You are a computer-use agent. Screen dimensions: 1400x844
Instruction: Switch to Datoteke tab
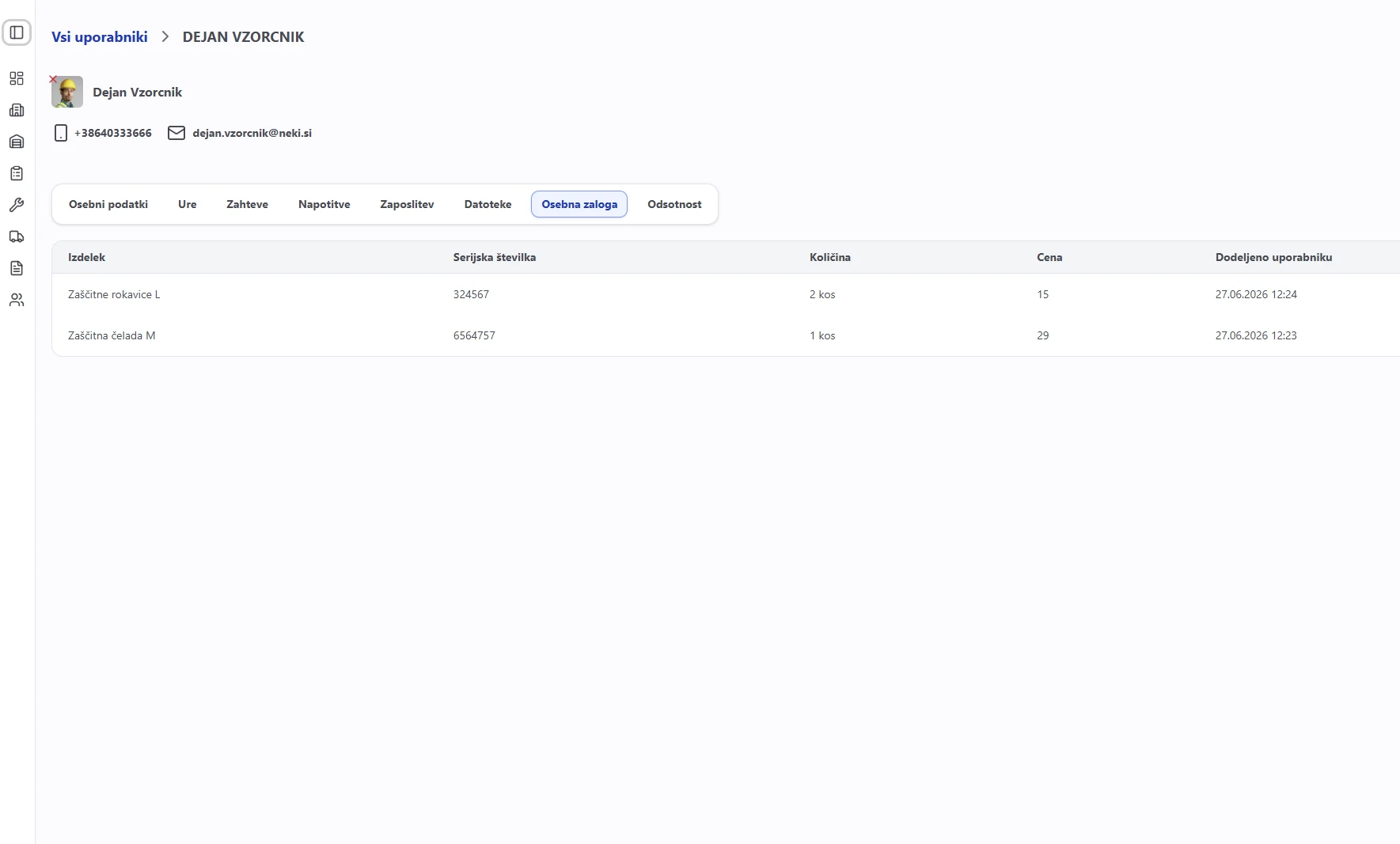click(x=488, y=204)
